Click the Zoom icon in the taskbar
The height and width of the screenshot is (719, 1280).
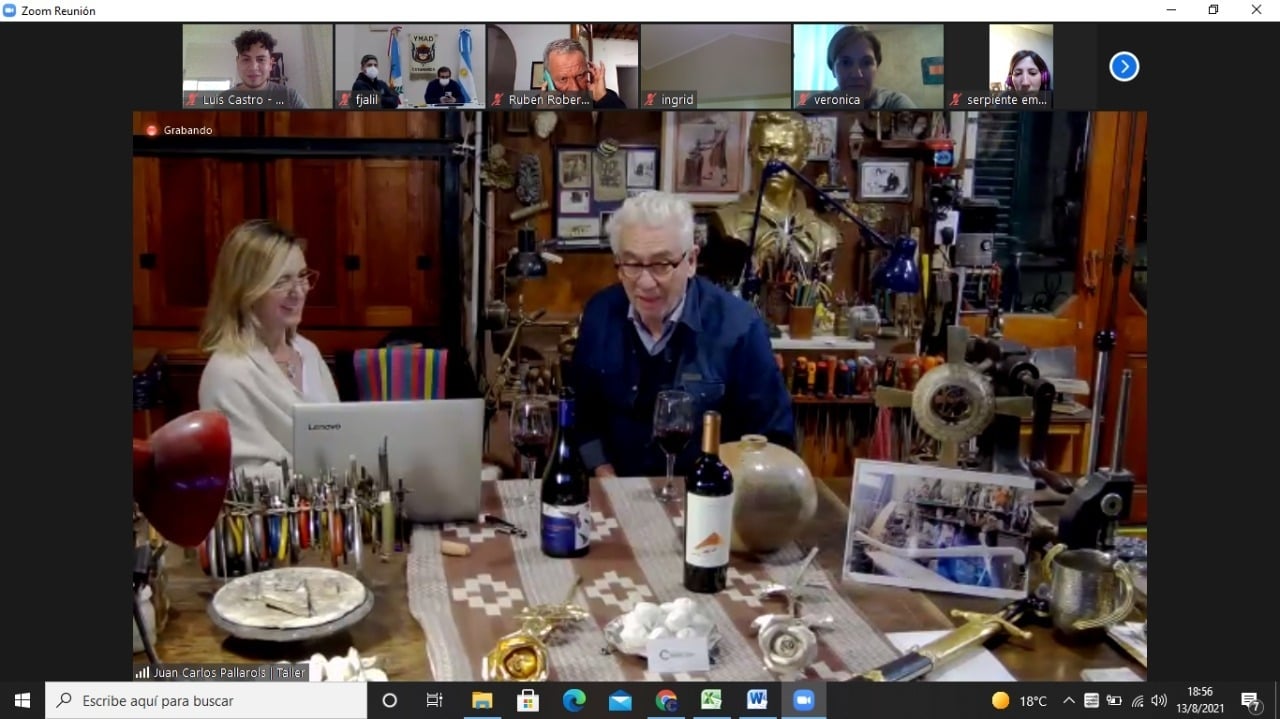pos(803,700)
